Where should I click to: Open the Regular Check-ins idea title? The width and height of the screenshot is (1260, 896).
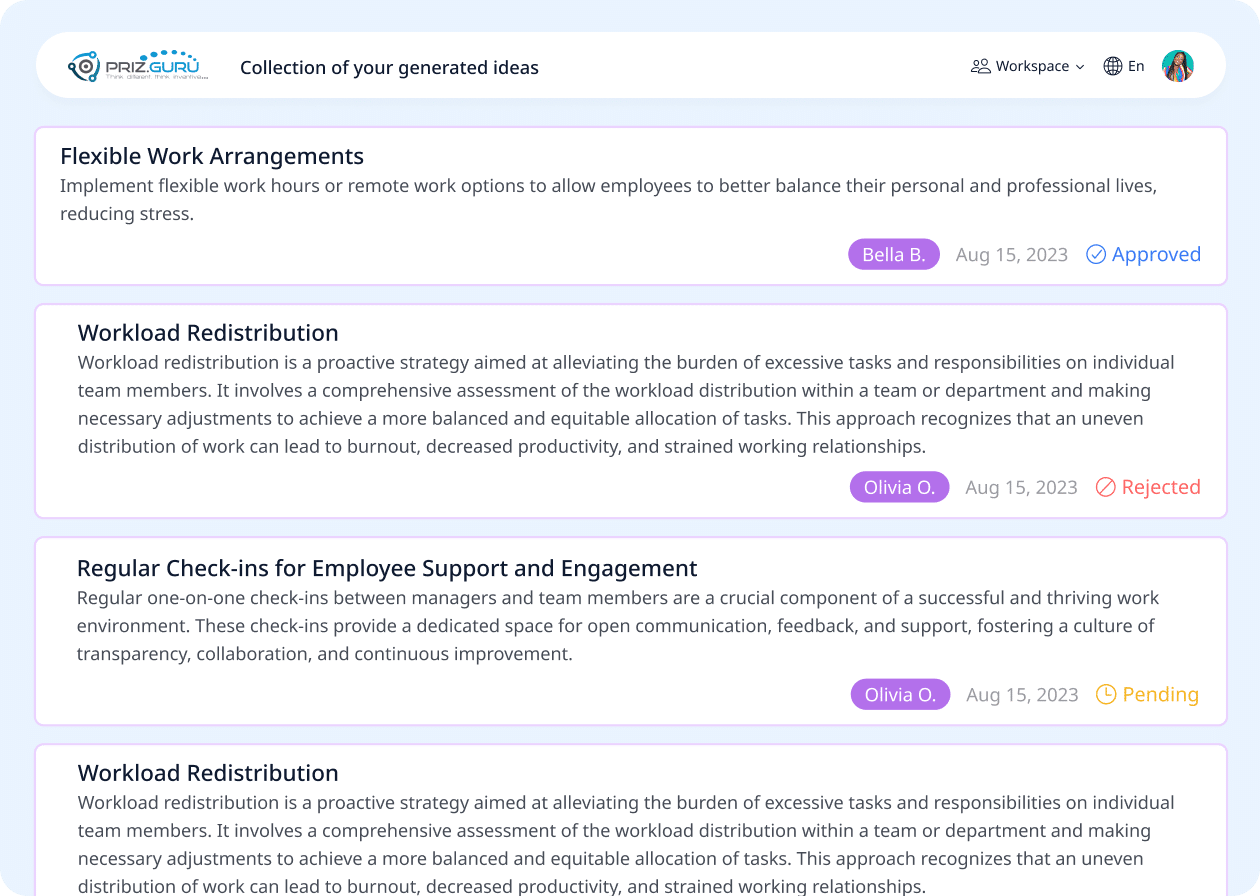point(387,568)
